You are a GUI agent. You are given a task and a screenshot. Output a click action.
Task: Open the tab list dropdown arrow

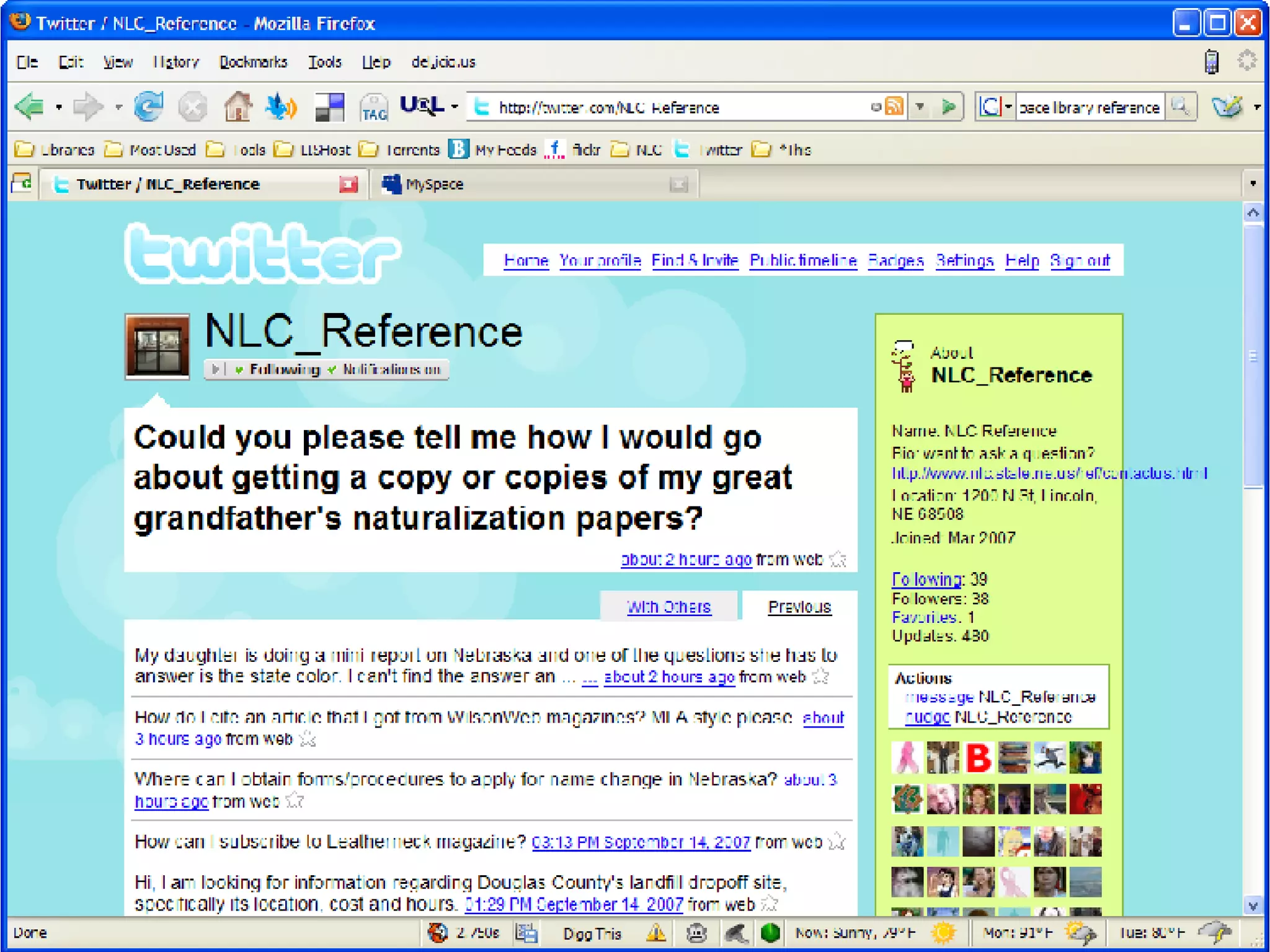click(1253, 184)
